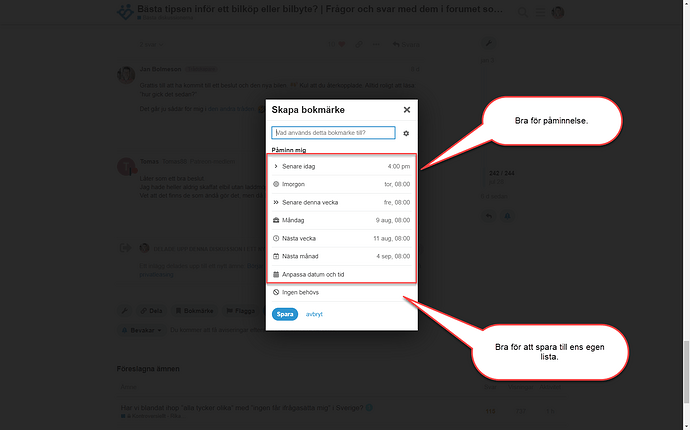Open the user avatar menu in header

[558, 12]
